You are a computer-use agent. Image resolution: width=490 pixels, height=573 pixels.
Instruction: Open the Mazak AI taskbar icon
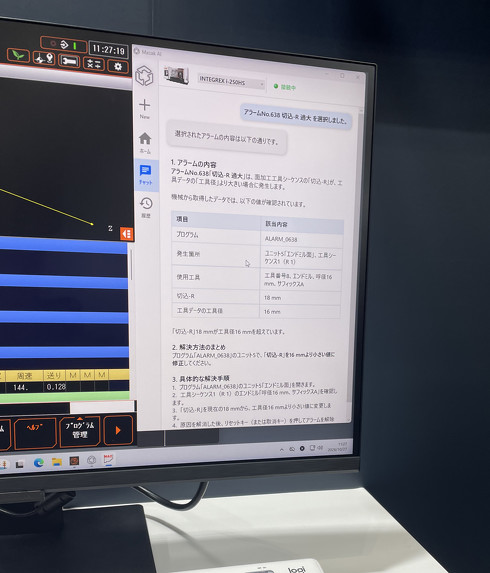click(91, 460)
